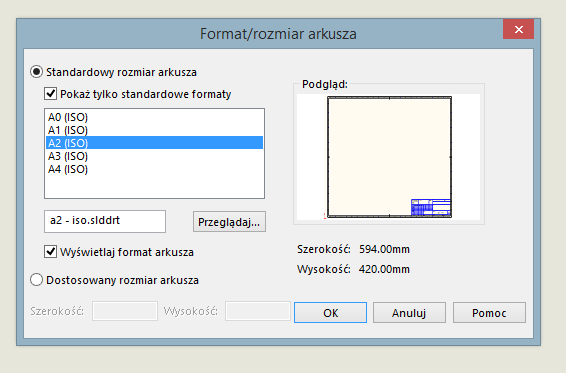Pick A3 (ISO) sheet format
The image size is (566, 373).
[x=154, y=156]
